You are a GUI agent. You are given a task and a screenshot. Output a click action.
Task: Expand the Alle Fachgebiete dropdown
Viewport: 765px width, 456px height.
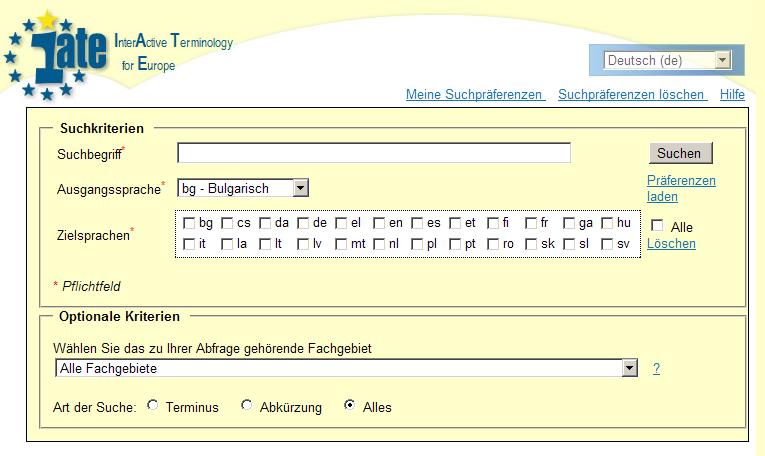346,368
